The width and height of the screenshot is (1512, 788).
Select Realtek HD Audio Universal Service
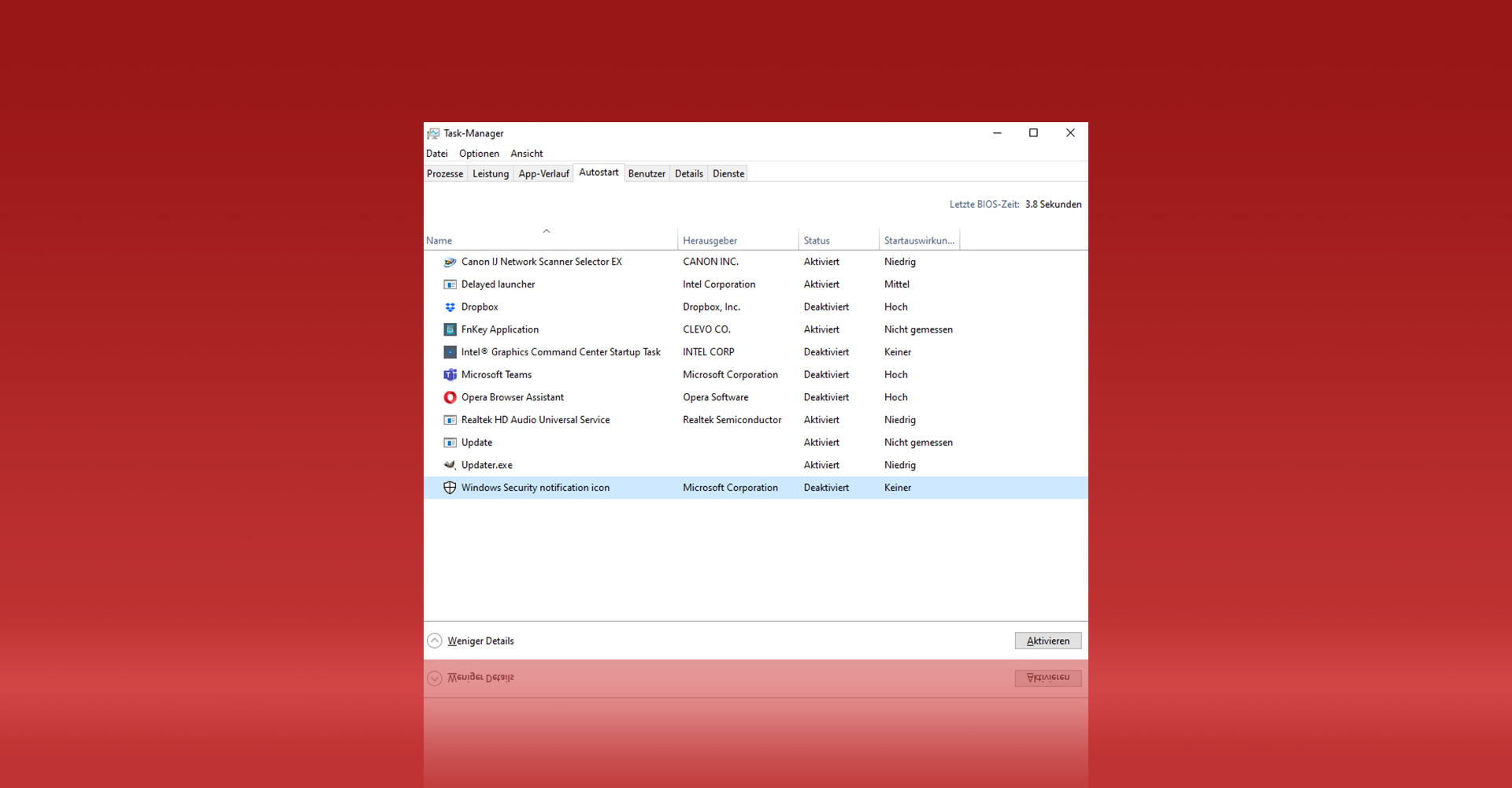pyautogui.click(x=535, y=420)
